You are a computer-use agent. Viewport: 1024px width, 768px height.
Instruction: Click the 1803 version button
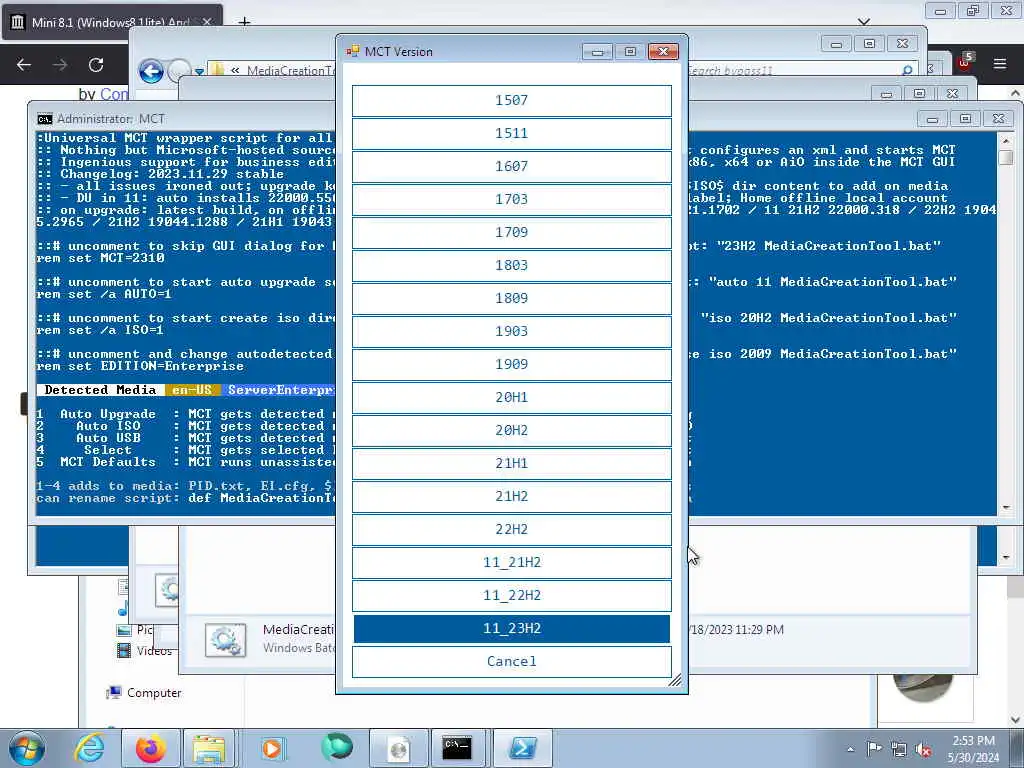(x=511, y=265)
